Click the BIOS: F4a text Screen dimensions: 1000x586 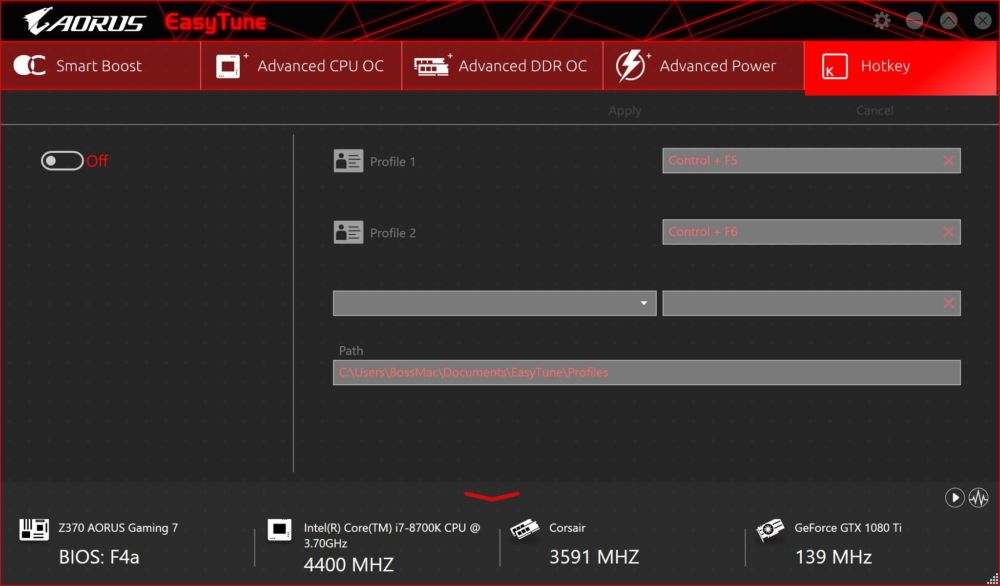click(99, 557)
